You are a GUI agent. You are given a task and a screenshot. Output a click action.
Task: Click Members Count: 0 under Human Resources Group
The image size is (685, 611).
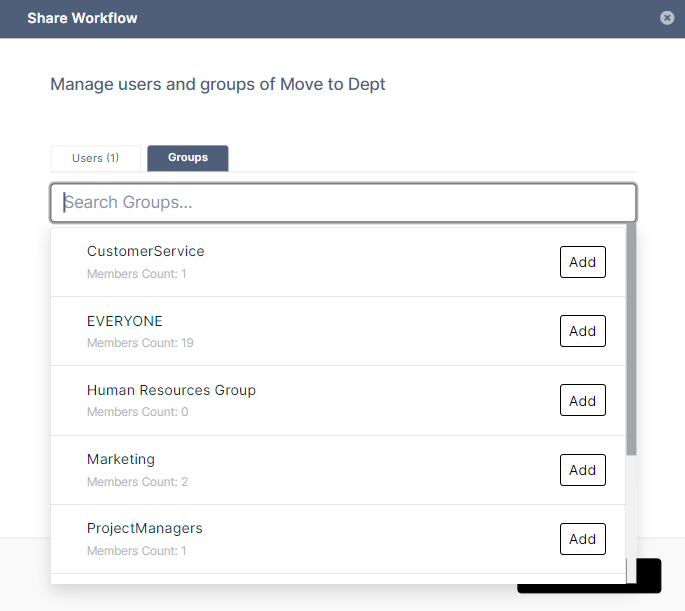[x=137, y=412]
